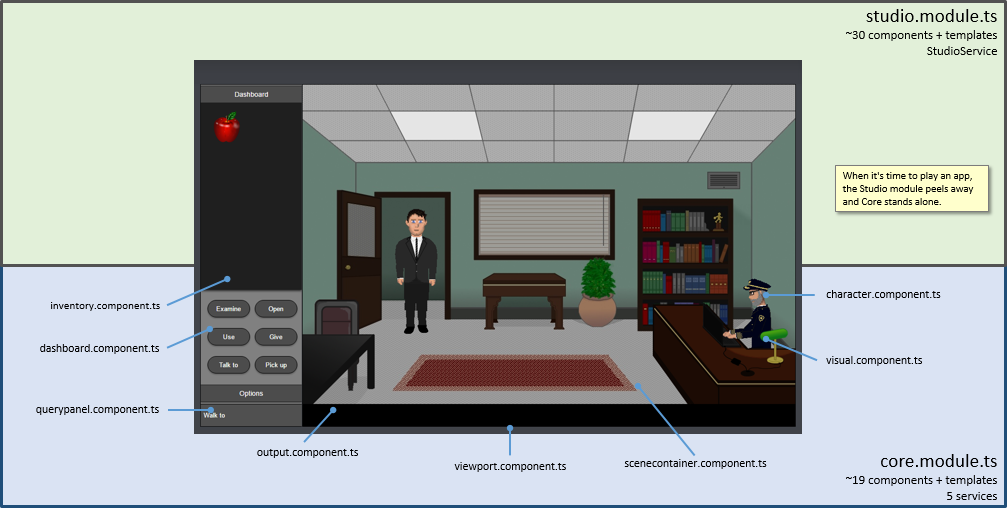Choose the Use verb button
1007x508 pixels.
(x=229, y=337)
